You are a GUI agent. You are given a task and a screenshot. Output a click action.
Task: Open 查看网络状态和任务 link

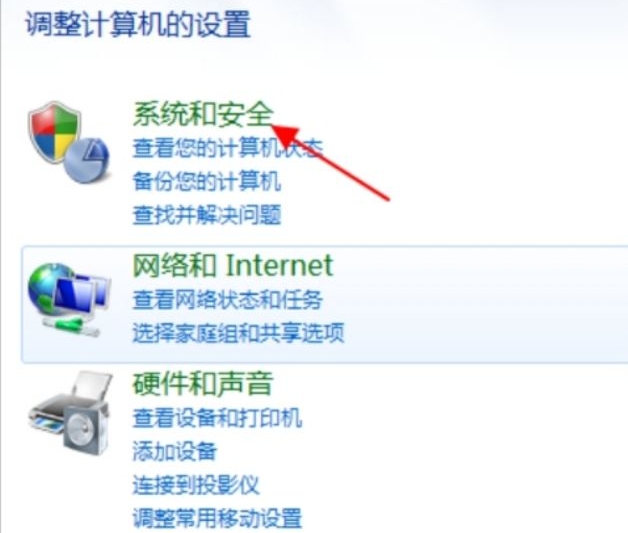[227, 300]
